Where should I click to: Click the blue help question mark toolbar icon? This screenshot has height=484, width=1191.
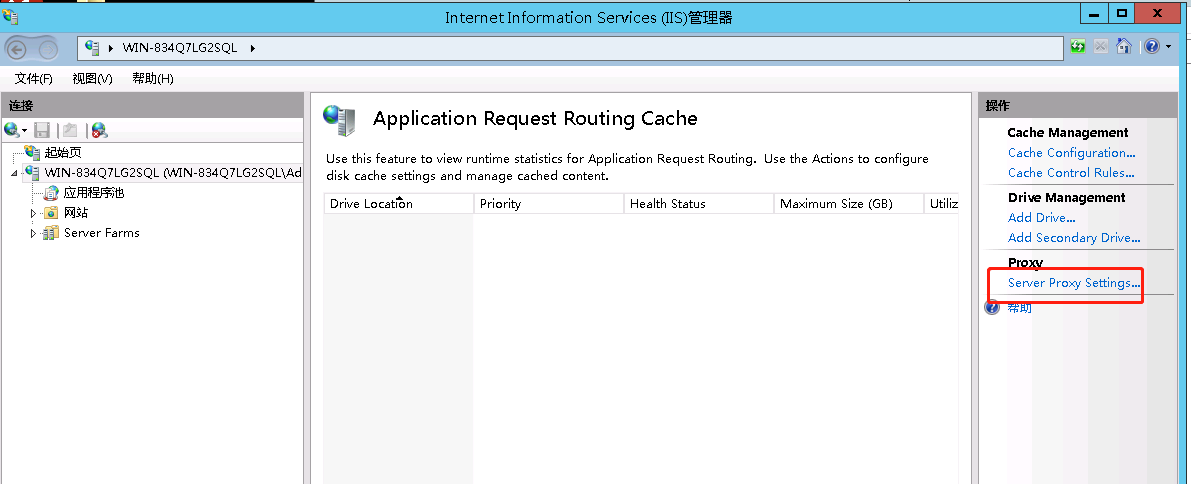click(1151, 46)
